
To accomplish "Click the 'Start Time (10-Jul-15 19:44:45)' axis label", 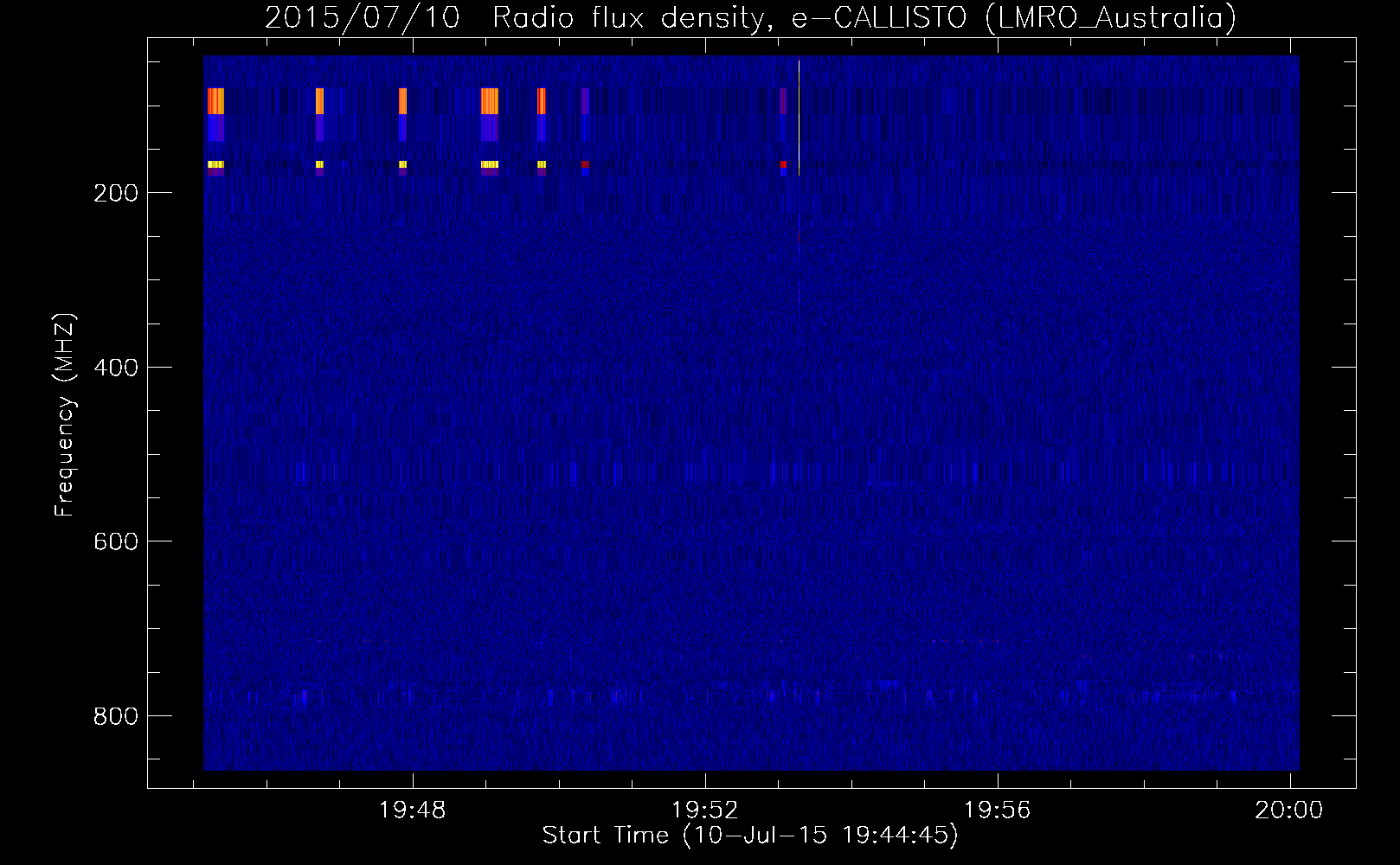I will 750,835.
